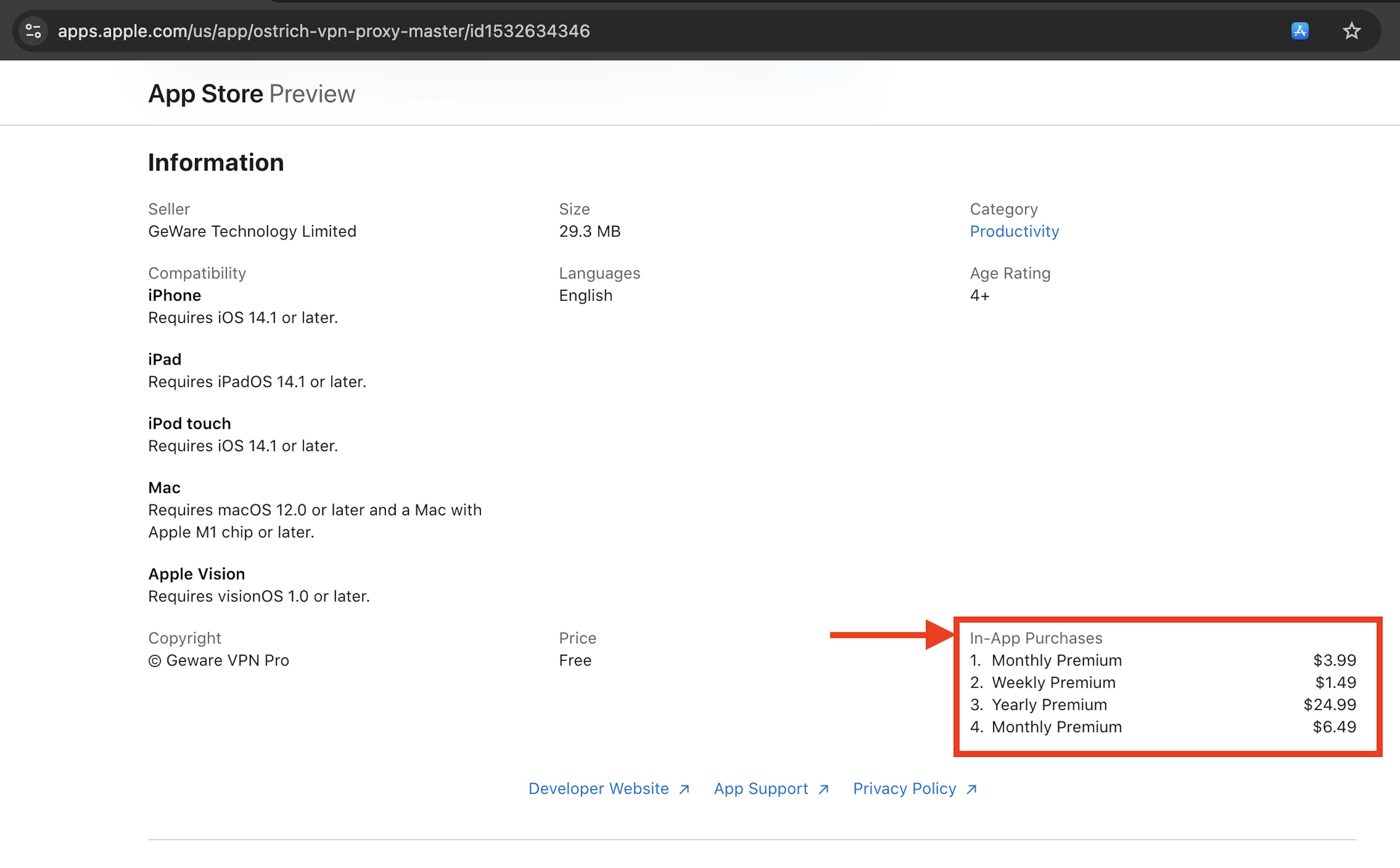This screenshot has width=1400, height=868.
Task: Click the arrow icon beside App Support
Action: click(x=823, y=789)
